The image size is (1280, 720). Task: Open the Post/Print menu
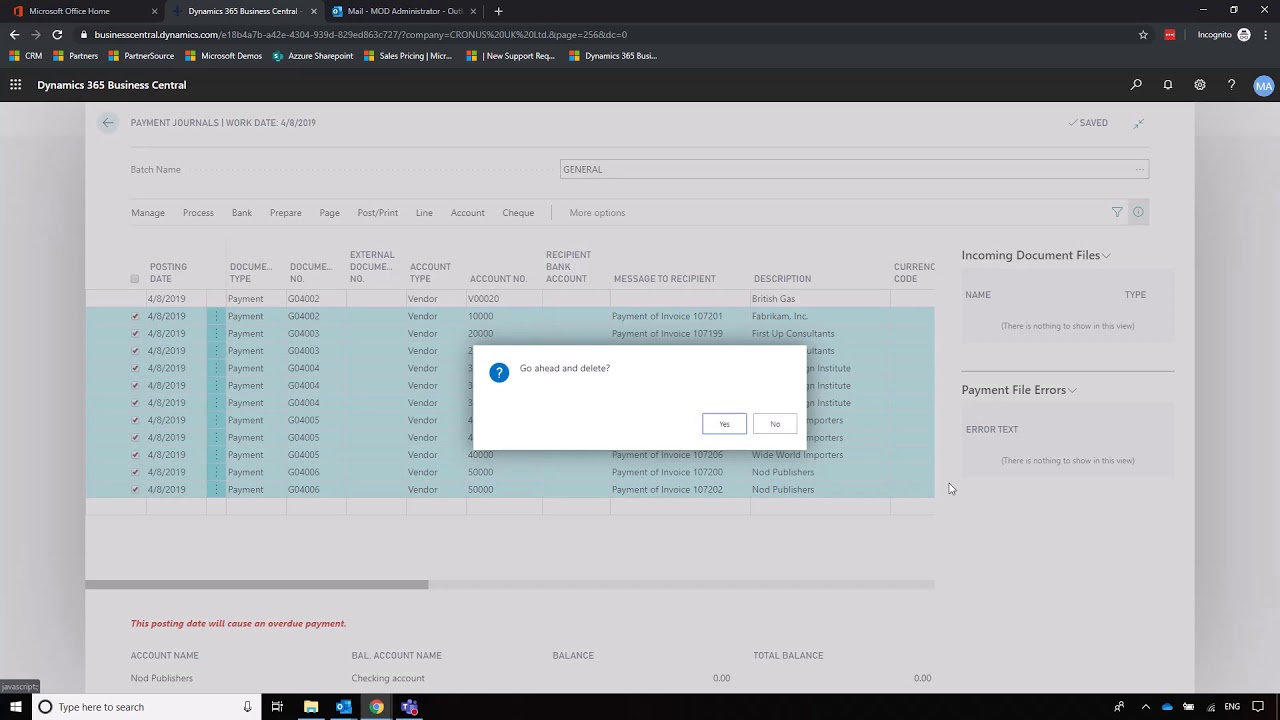(378, 213)
